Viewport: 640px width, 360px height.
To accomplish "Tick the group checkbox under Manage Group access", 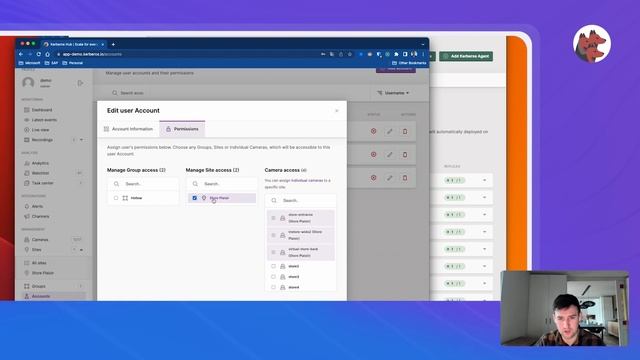I will (116, 198).
